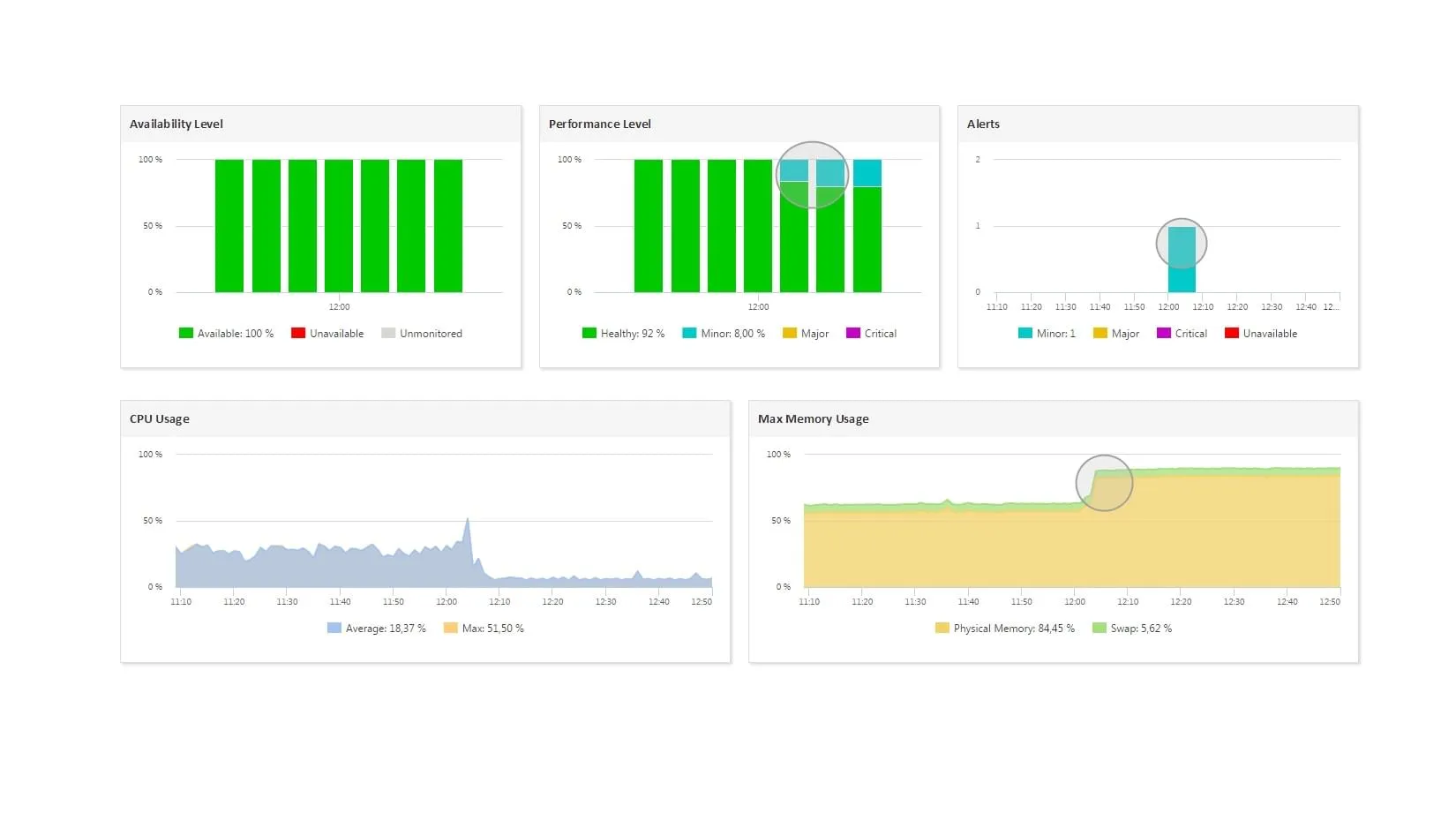Click the red Unavailable swatch in Alerts legend
The image size is (1456, 821).
tap(1232, 334)
